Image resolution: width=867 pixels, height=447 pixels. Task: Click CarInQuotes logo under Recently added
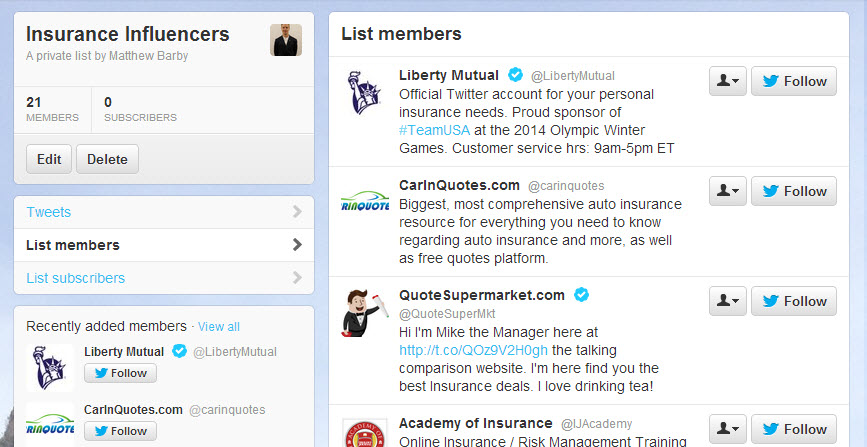coord(50,424)
